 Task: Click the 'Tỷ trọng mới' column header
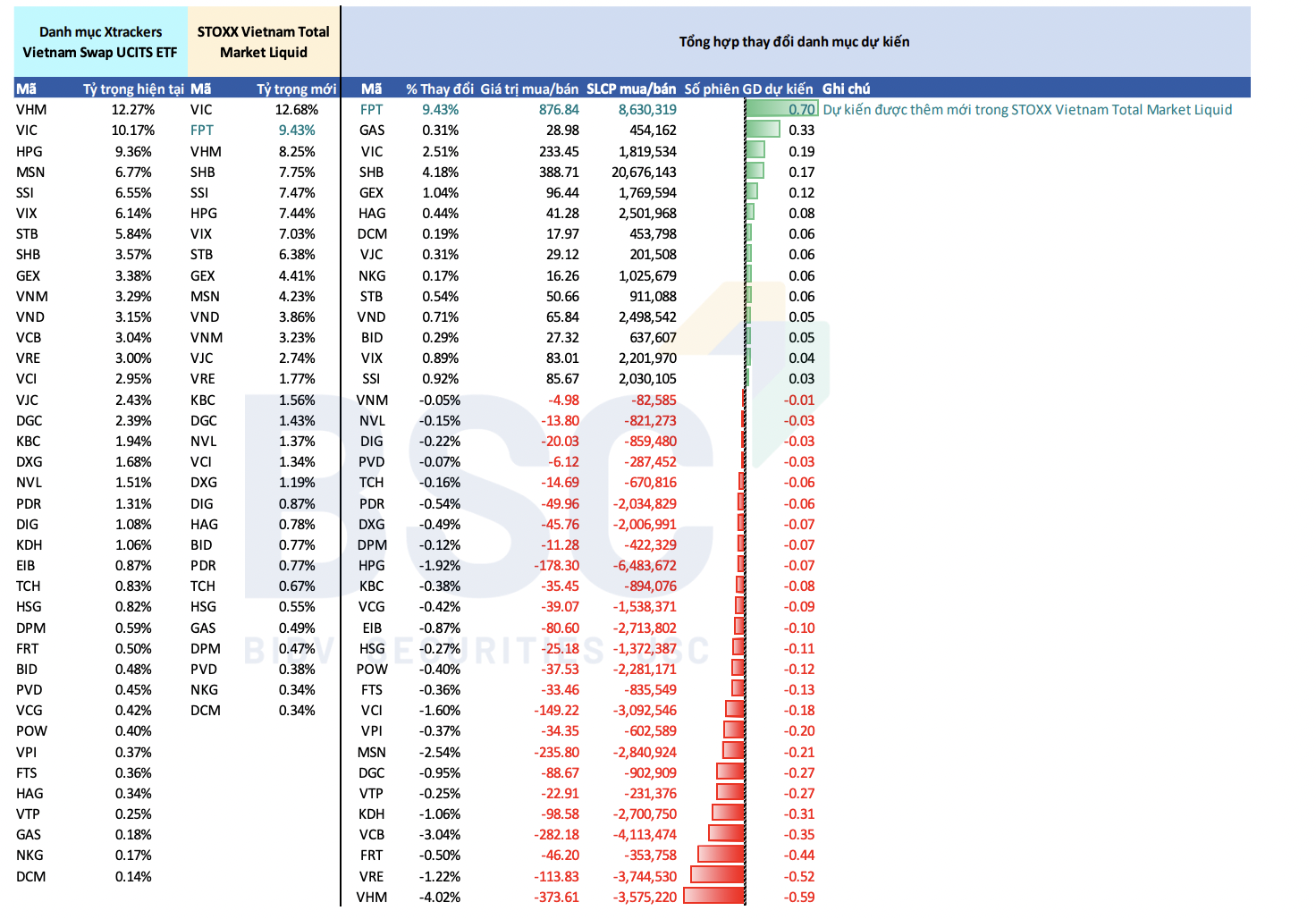[296, 89]
